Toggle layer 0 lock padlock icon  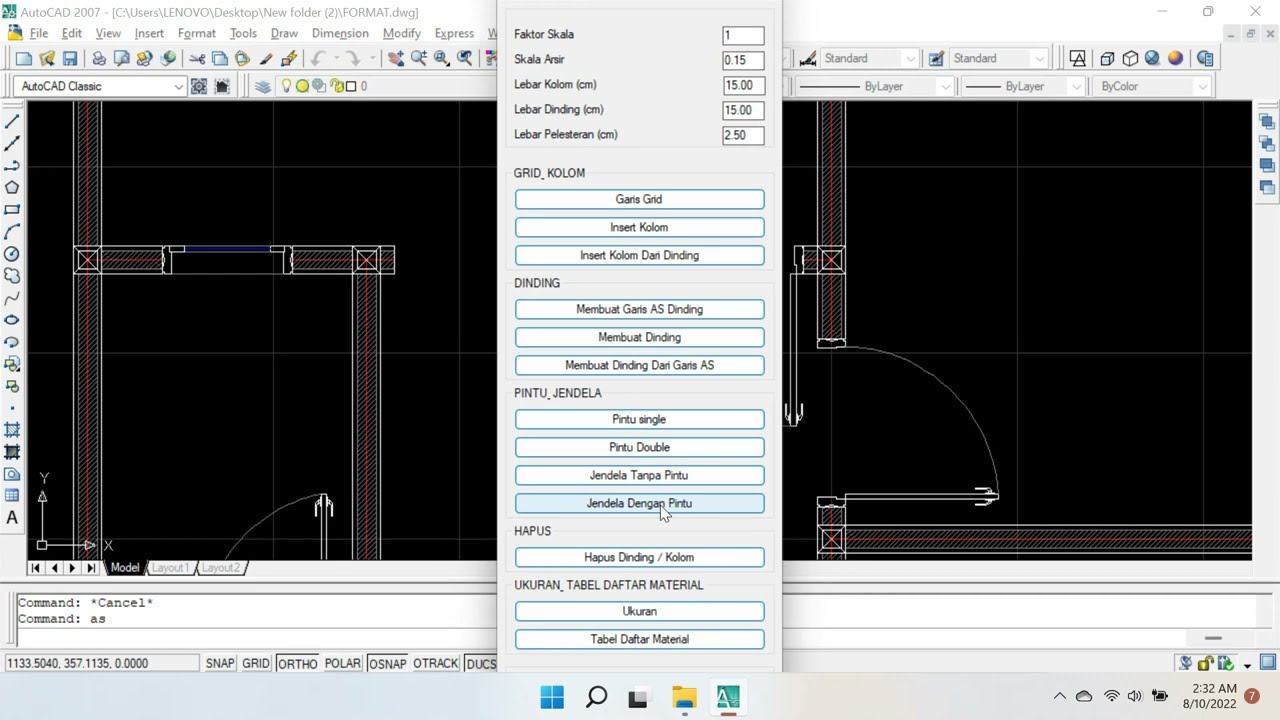[x=337, y=86]
